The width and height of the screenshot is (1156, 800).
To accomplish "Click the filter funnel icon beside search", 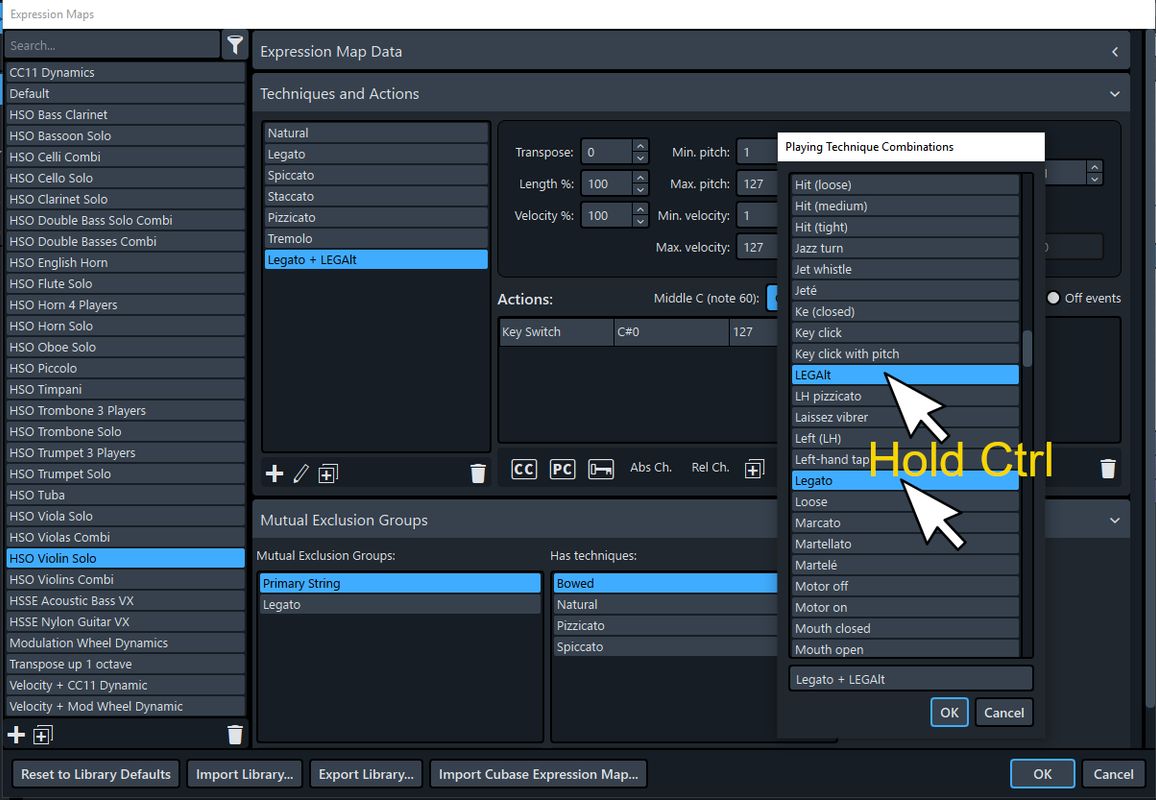I will pos(234,45).
